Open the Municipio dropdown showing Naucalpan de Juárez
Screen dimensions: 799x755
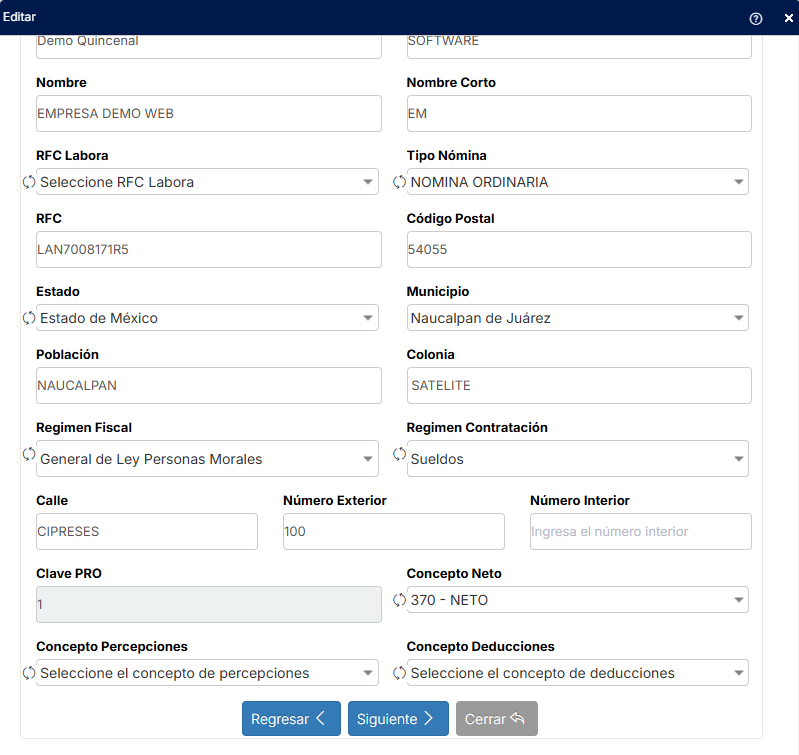[578, 318]
